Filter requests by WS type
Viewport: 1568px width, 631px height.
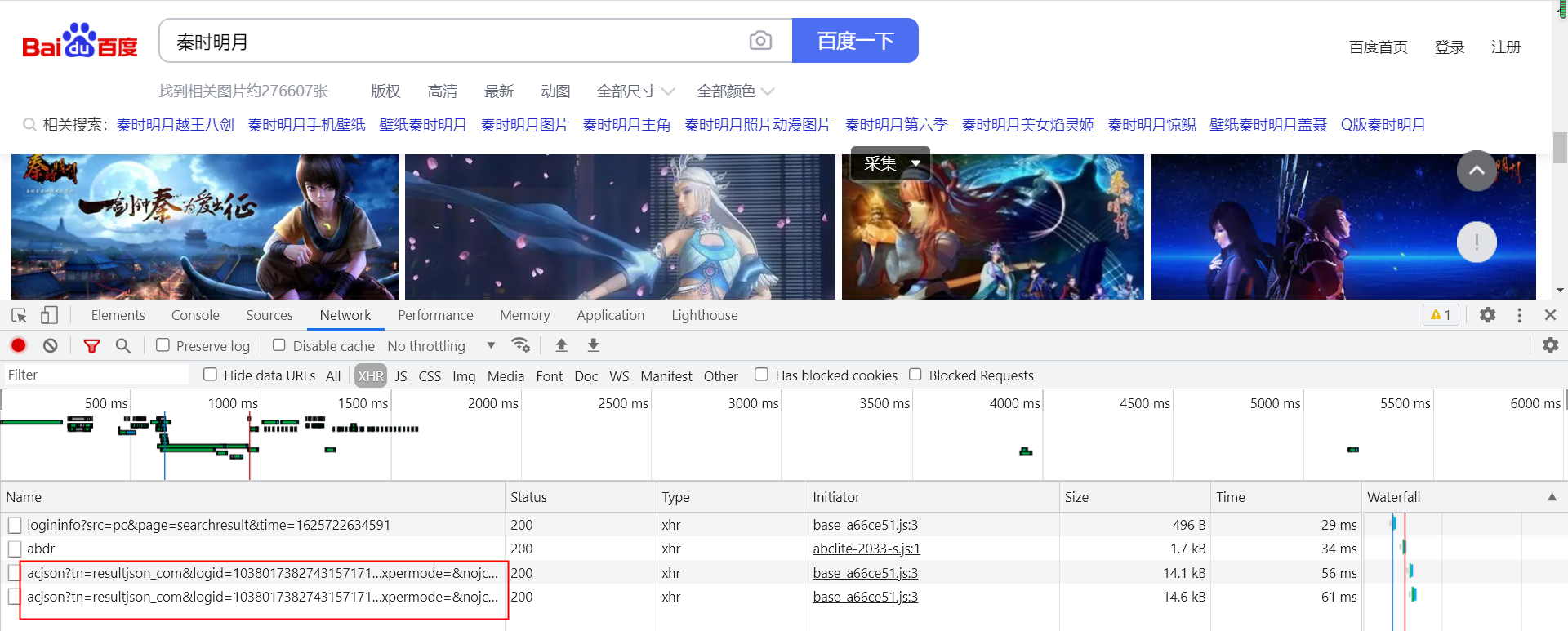click(619, 375)
